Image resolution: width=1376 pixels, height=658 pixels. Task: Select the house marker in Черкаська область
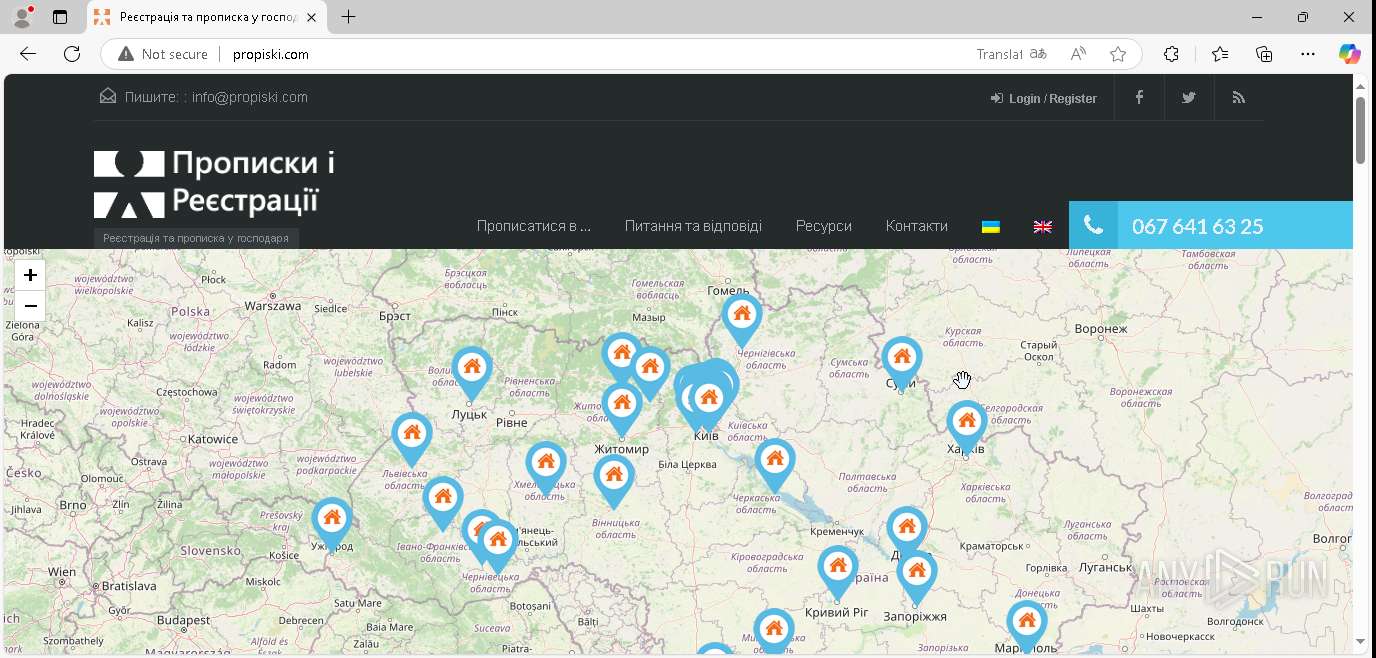tap(775, 464)
